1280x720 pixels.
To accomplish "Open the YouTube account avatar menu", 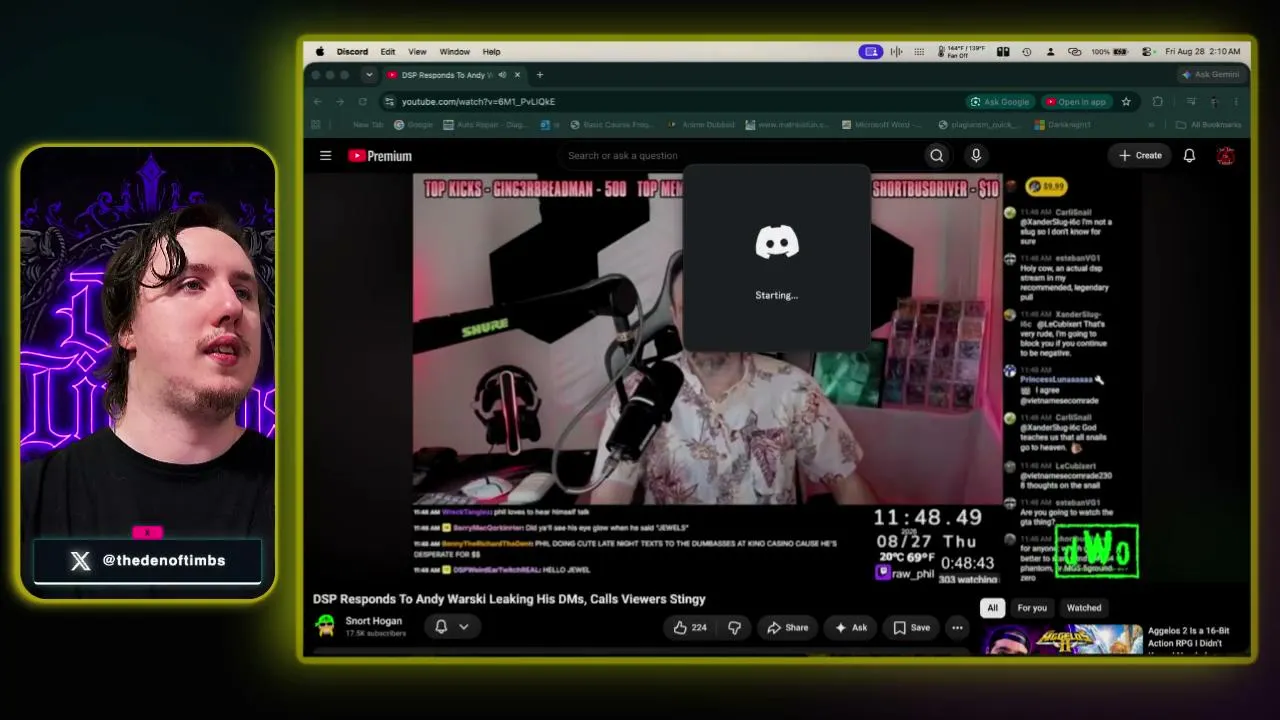I will coord(1226,155).
